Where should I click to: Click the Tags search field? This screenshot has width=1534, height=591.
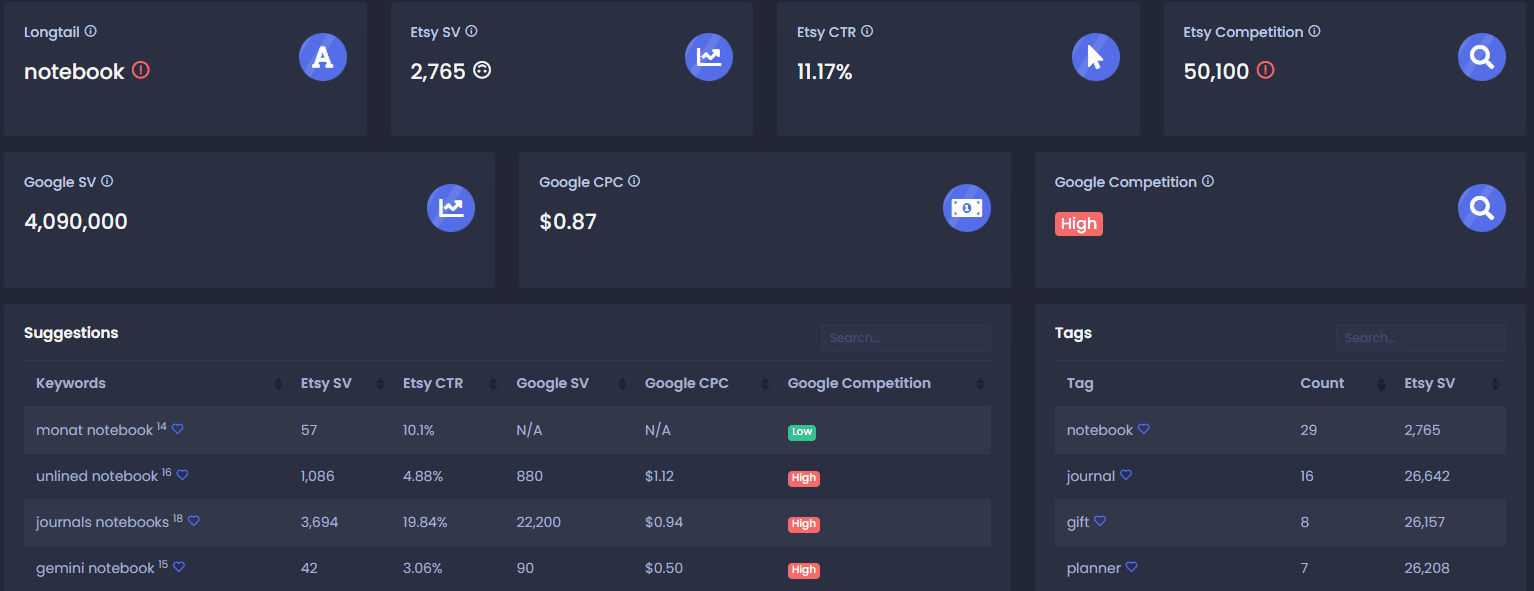(x=1421, y=338)
